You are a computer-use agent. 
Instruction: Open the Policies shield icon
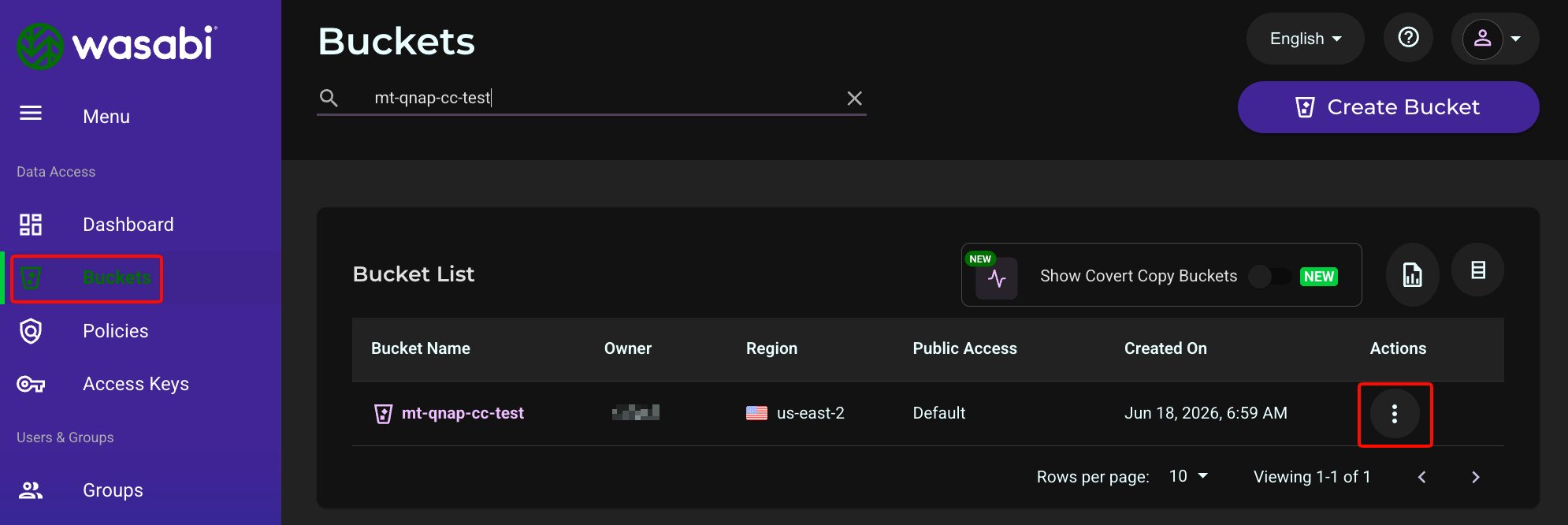point(31,331)
